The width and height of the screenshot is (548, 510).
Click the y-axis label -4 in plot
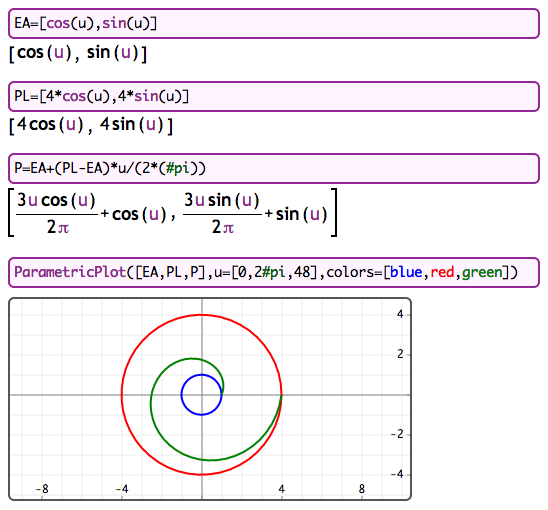click(x=397, y=474)
